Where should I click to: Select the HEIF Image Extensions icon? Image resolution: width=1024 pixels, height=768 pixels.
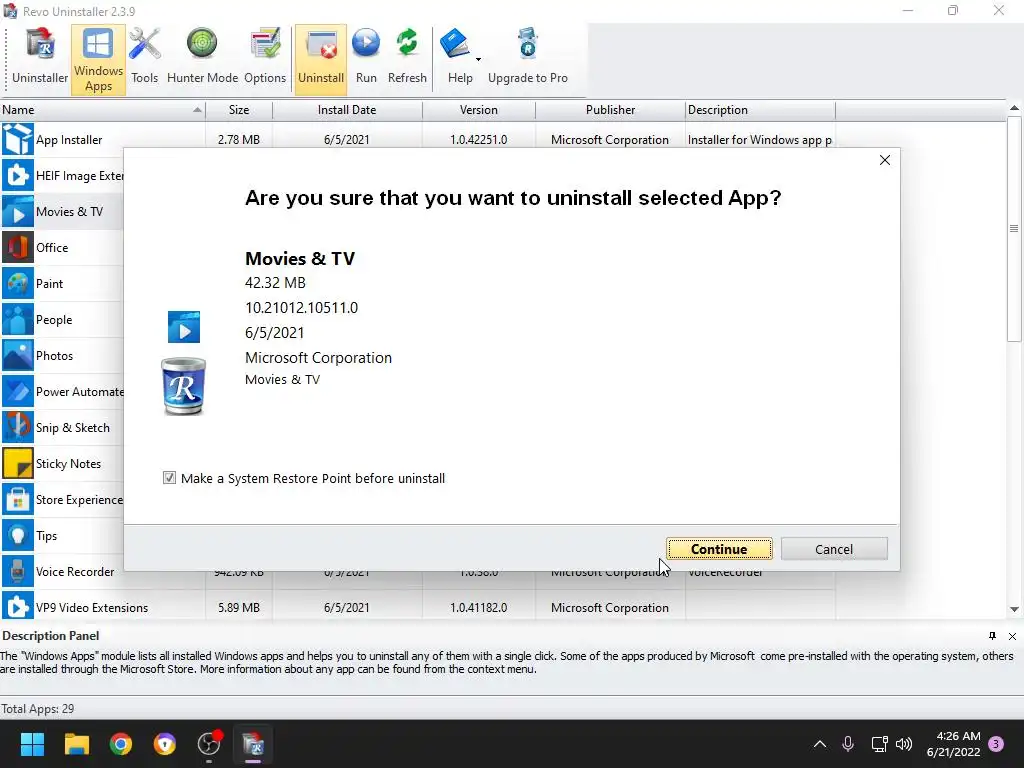click(x=18, y=175)
